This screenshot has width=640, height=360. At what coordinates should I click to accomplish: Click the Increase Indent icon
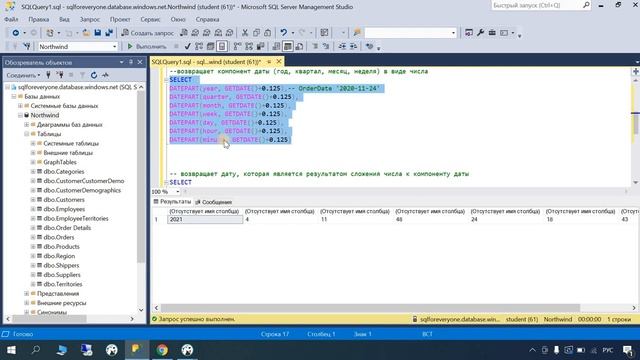point(353,47)
